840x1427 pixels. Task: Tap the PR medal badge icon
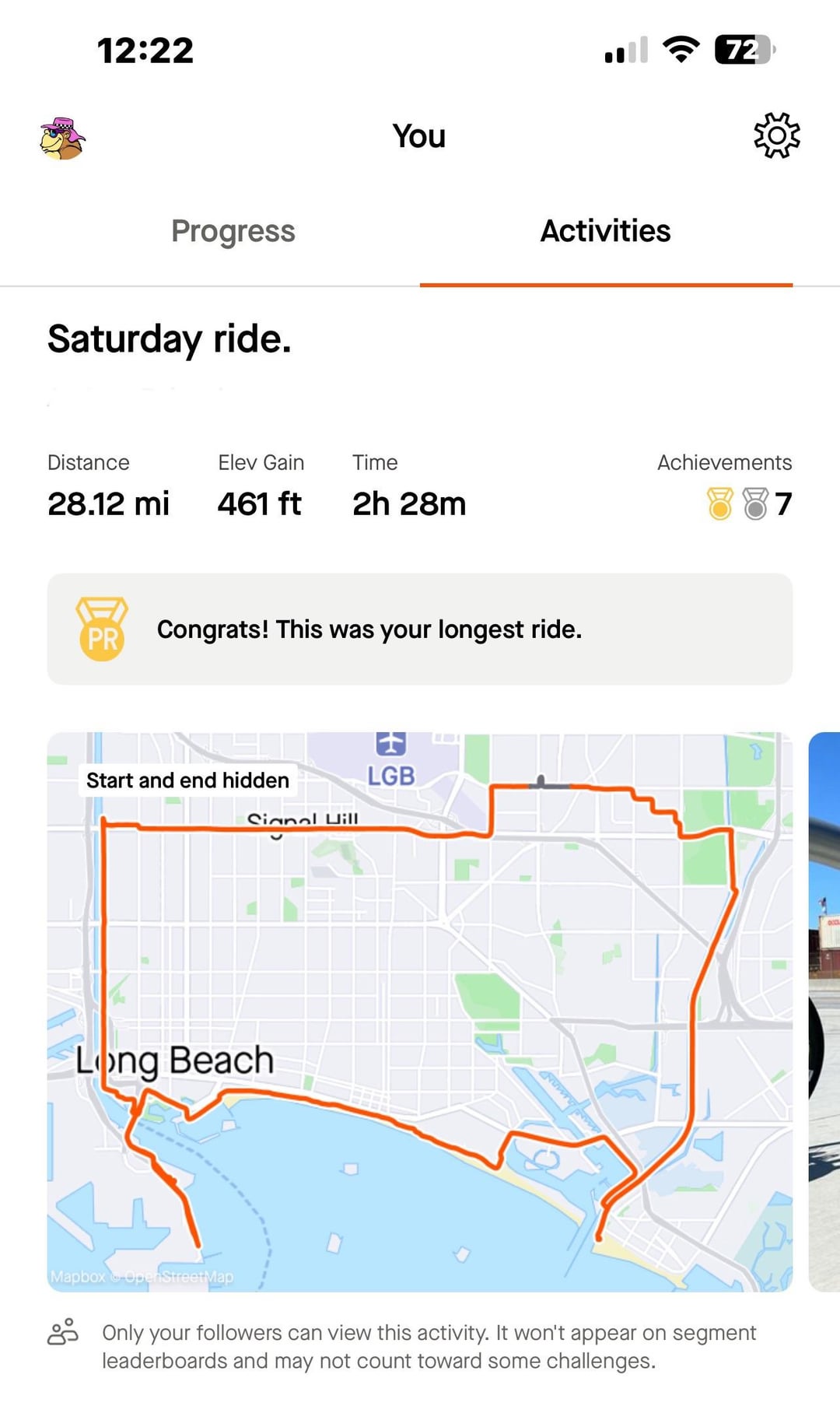tap(102, 629)
